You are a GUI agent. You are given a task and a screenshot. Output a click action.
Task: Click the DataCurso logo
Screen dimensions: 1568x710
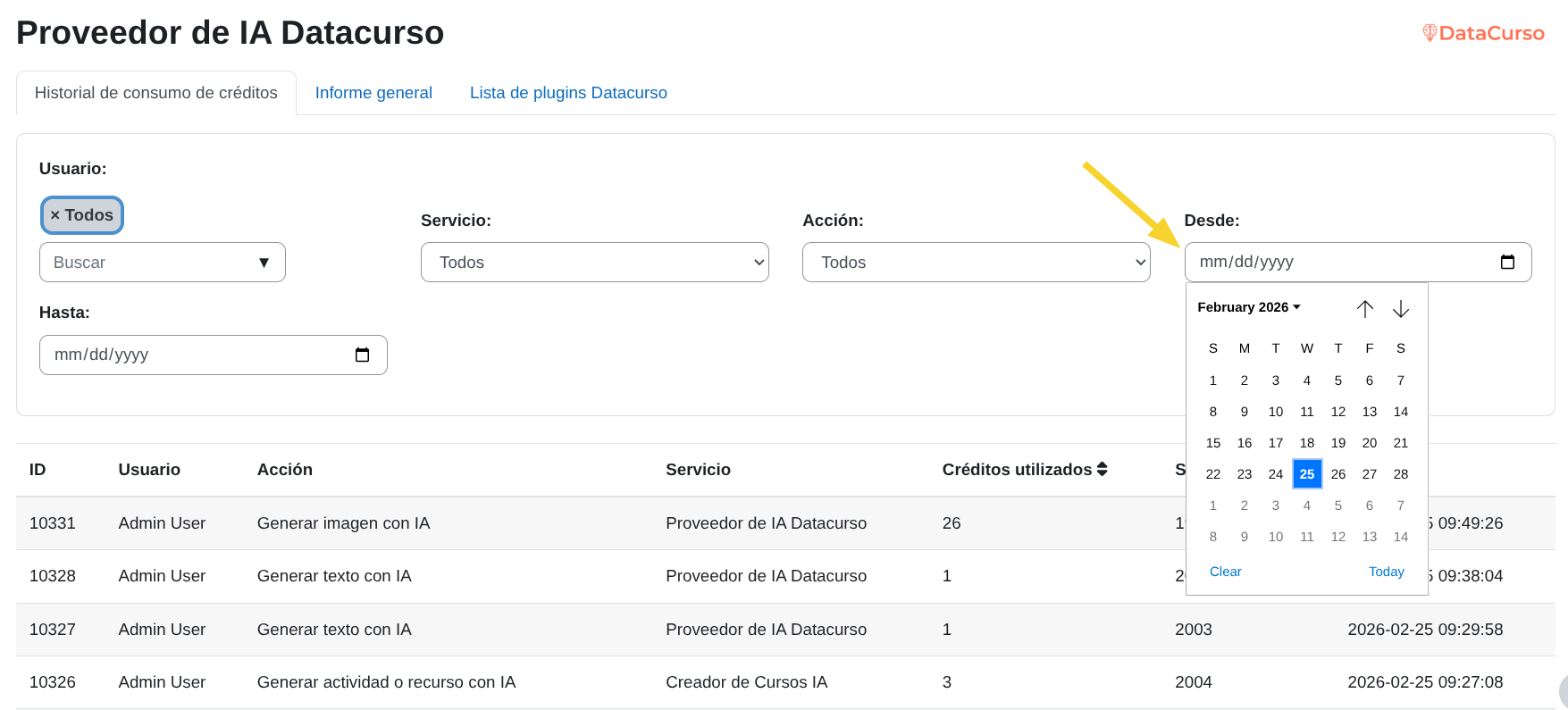tap(1483, 33)
